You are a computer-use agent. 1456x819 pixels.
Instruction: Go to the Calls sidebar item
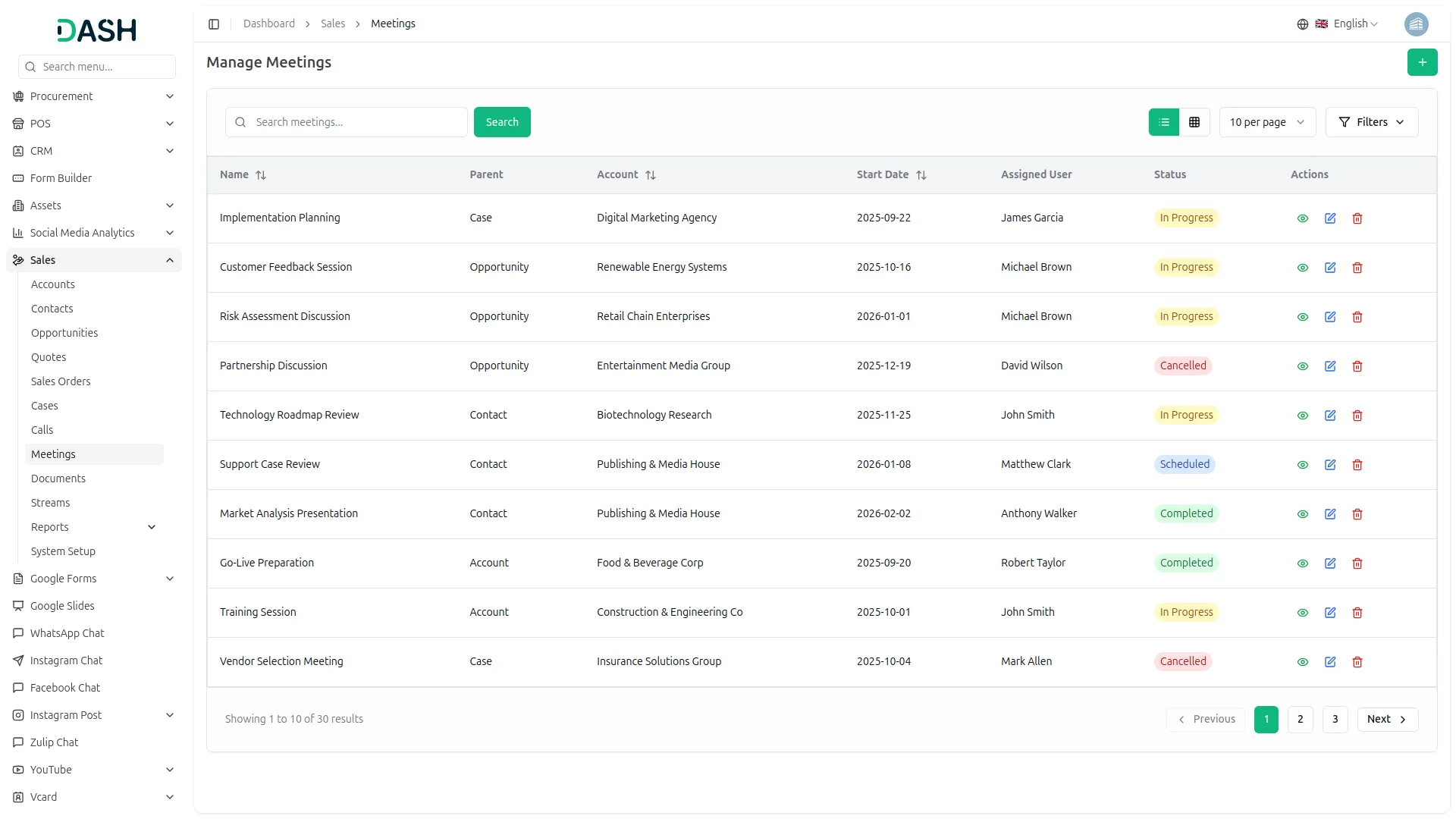coord(42,430)
